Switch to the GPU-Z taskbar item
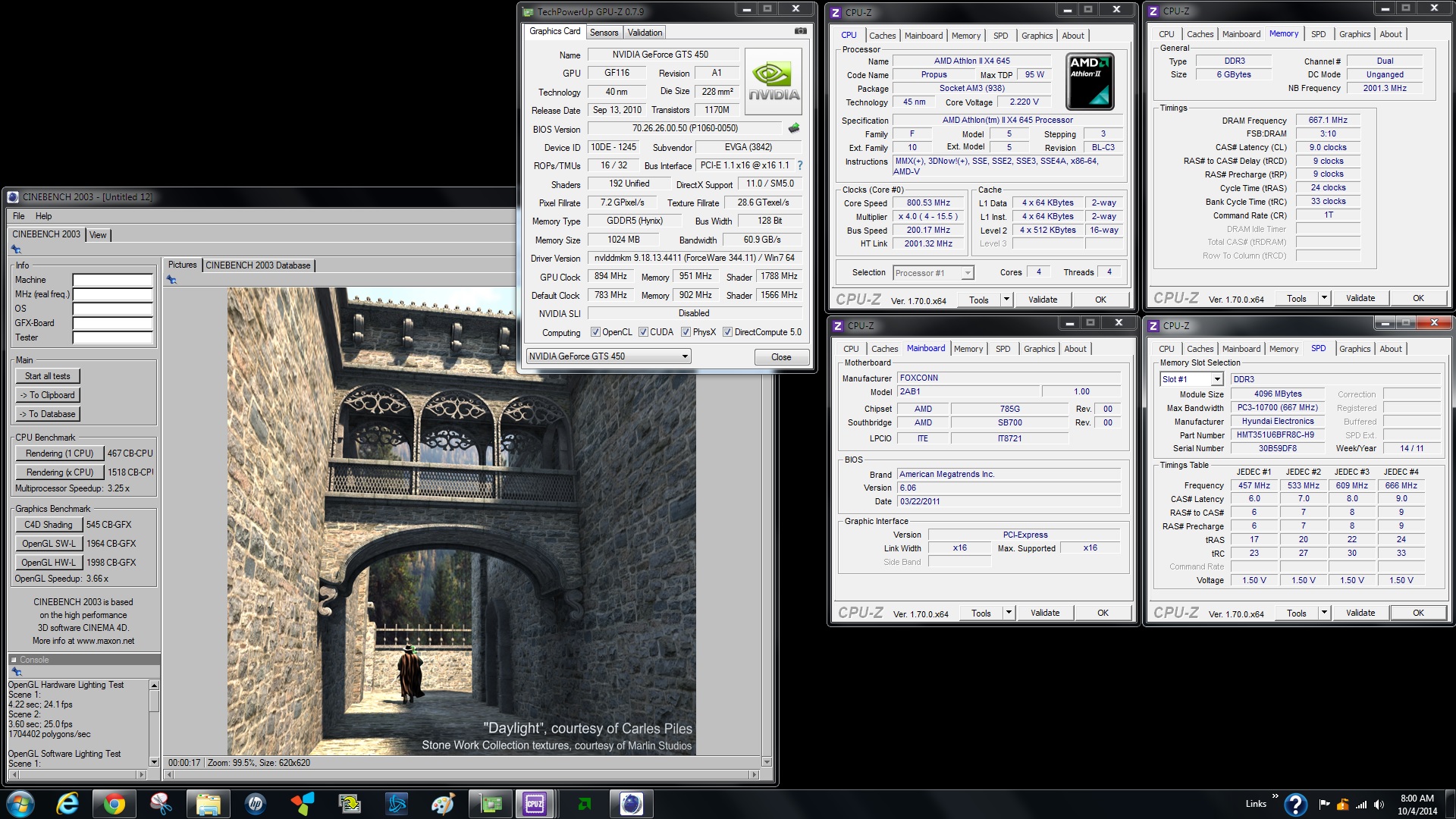The height and width of the screenshot is (819, 1456). 490,804
